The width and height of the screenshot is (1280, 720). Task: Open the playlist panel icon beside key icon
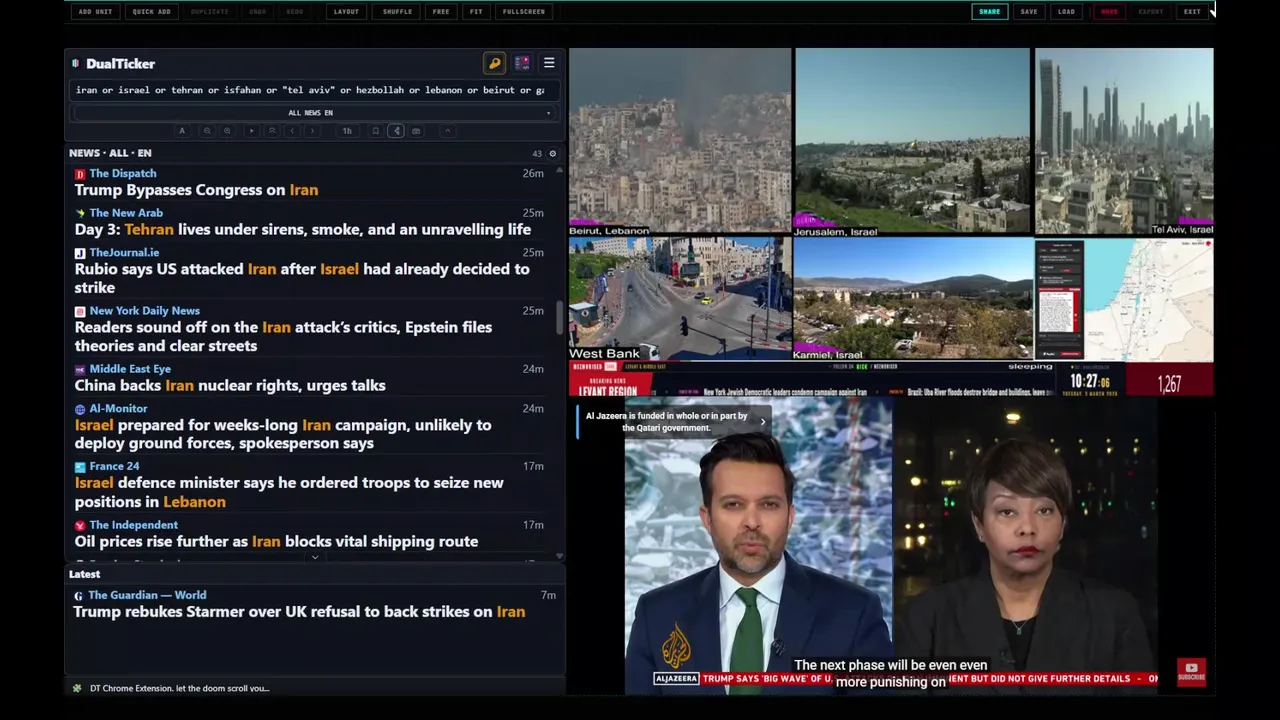click(522, 63)
